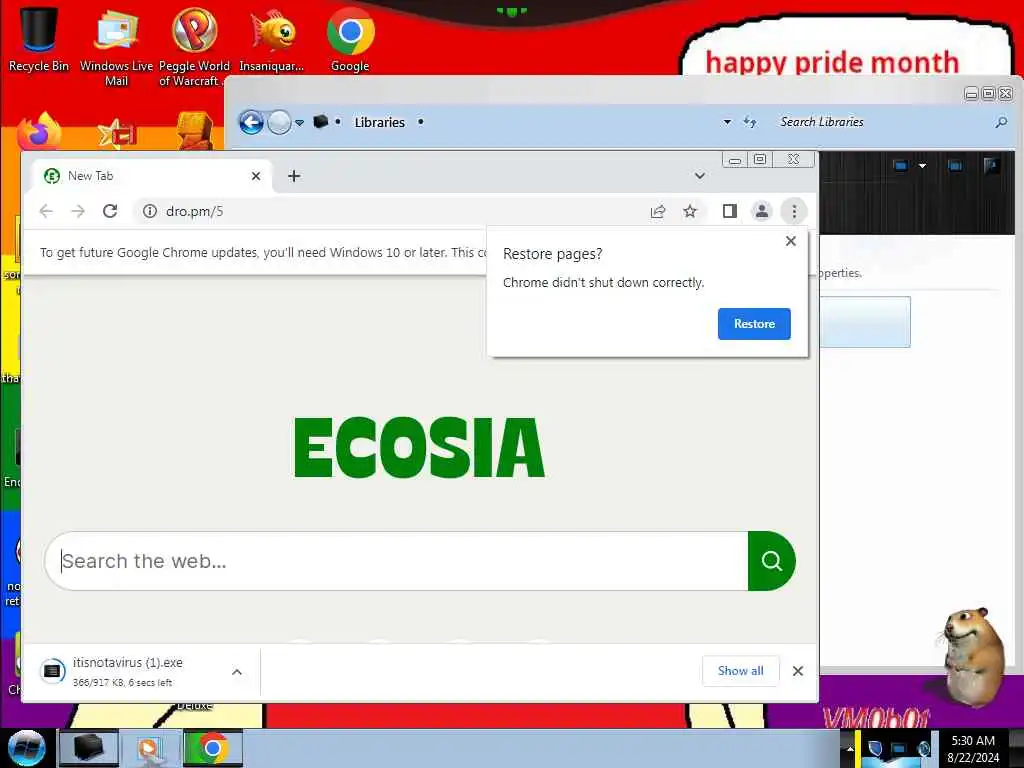Viewport: 1024px width, 768px height.
Task: Launch the Insaniquarium desktop icon
Action: (x=272, y=39)
